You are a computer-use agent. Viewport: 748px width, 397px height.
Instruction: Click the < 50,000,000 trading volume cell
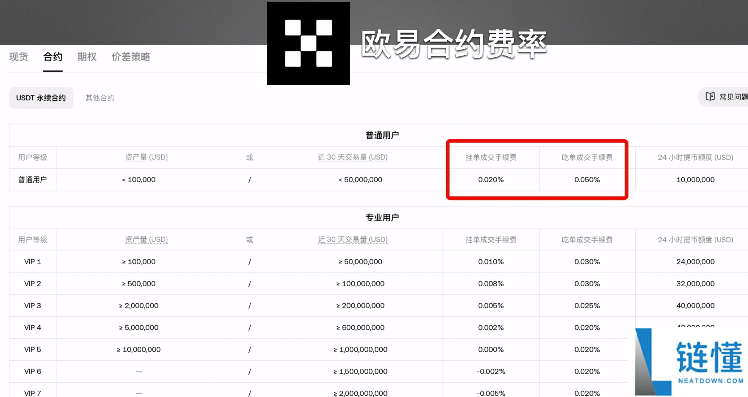(x=360, y=180)
